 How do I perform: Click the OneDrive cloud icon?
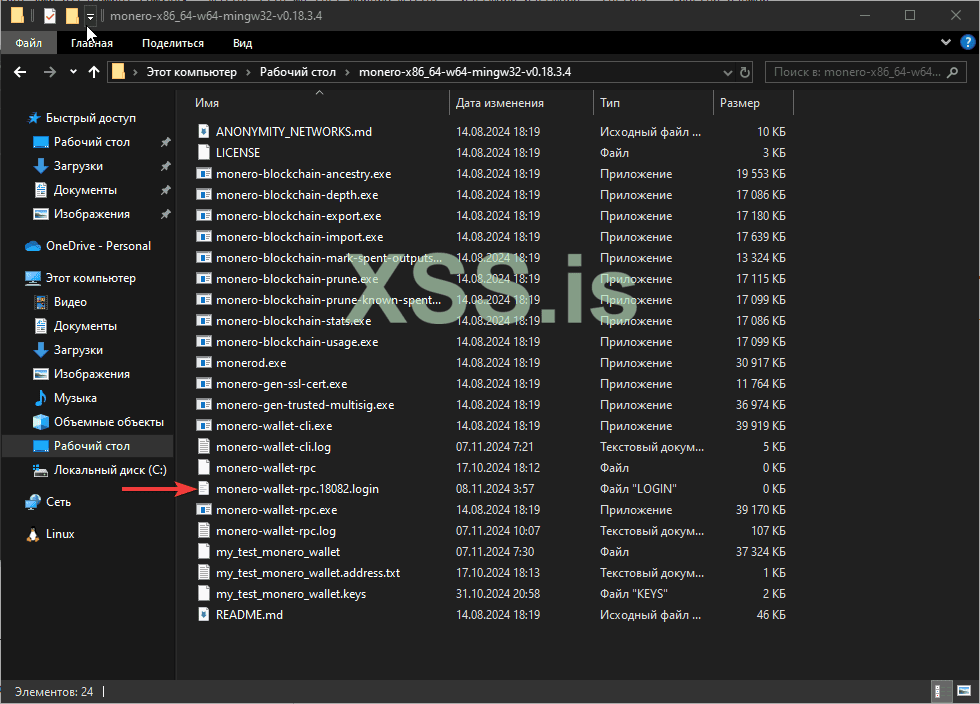[x=32, y=246]
